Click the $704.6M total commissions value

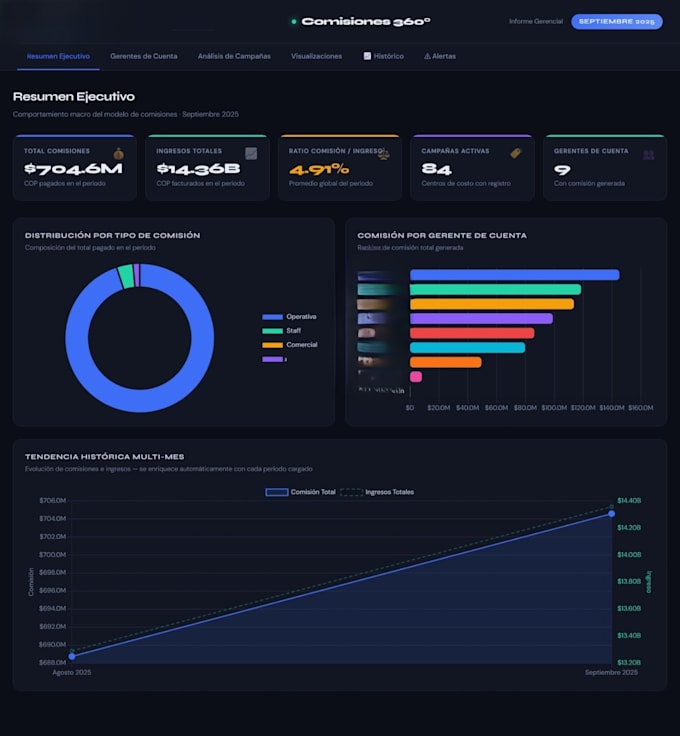click(x=73, y=169)
